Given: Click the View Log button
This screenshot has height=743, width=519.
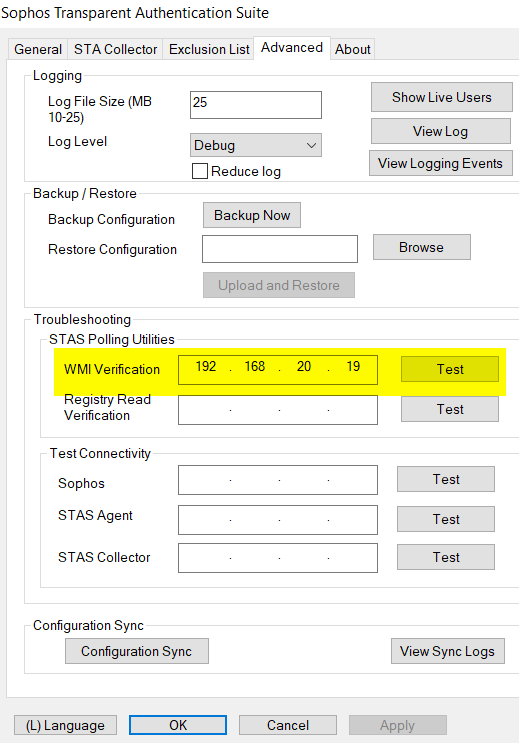Looking at the screenshot, I should 440,131.
